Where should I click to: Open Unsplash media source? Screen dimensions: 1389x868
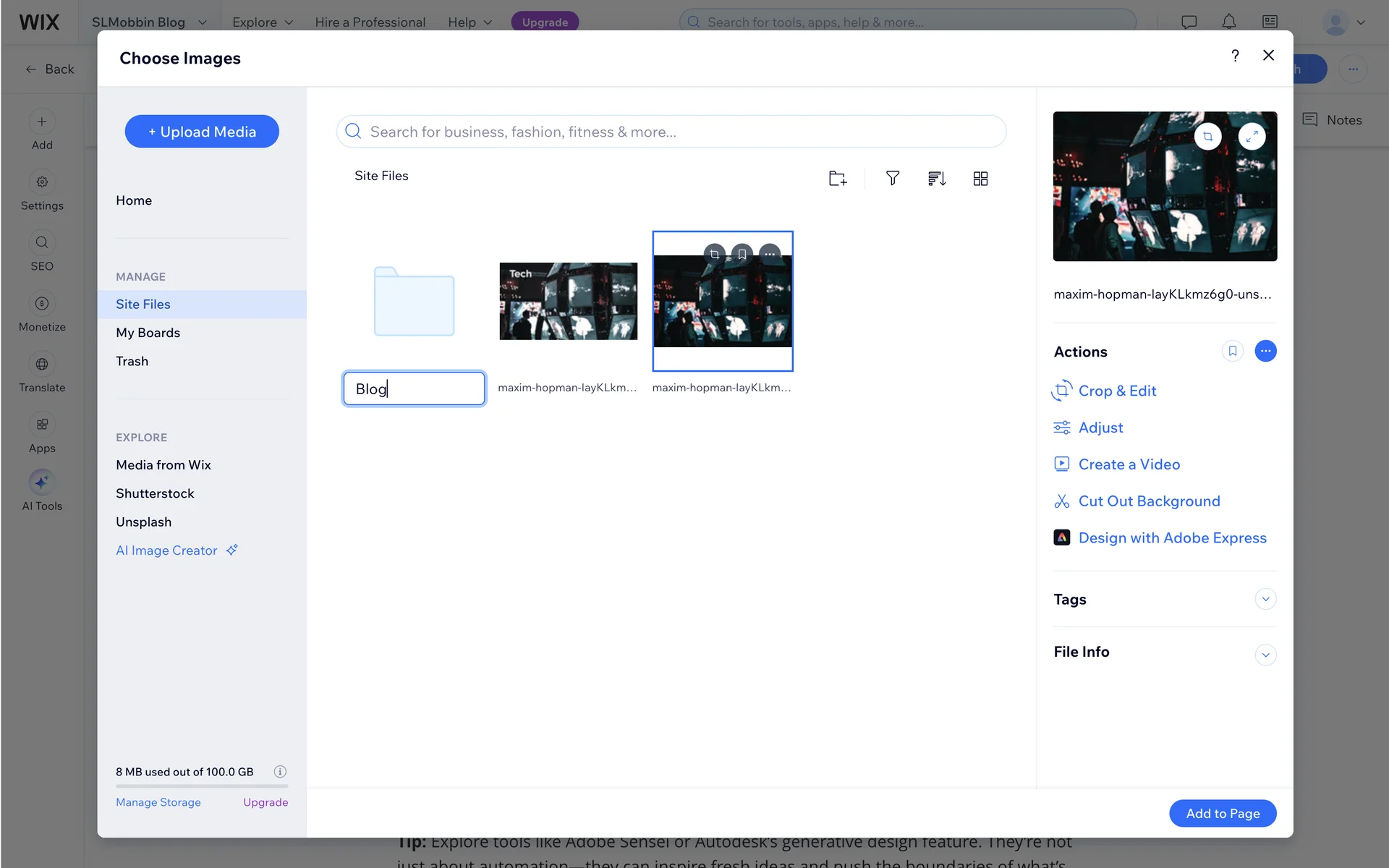pyautogui.click(x=143, y=522)
